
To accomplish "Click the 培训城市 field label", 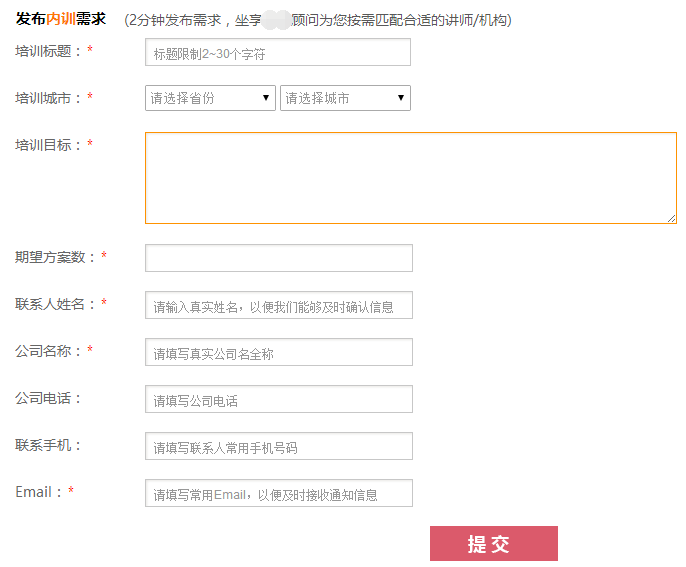I will pos(48,98).
